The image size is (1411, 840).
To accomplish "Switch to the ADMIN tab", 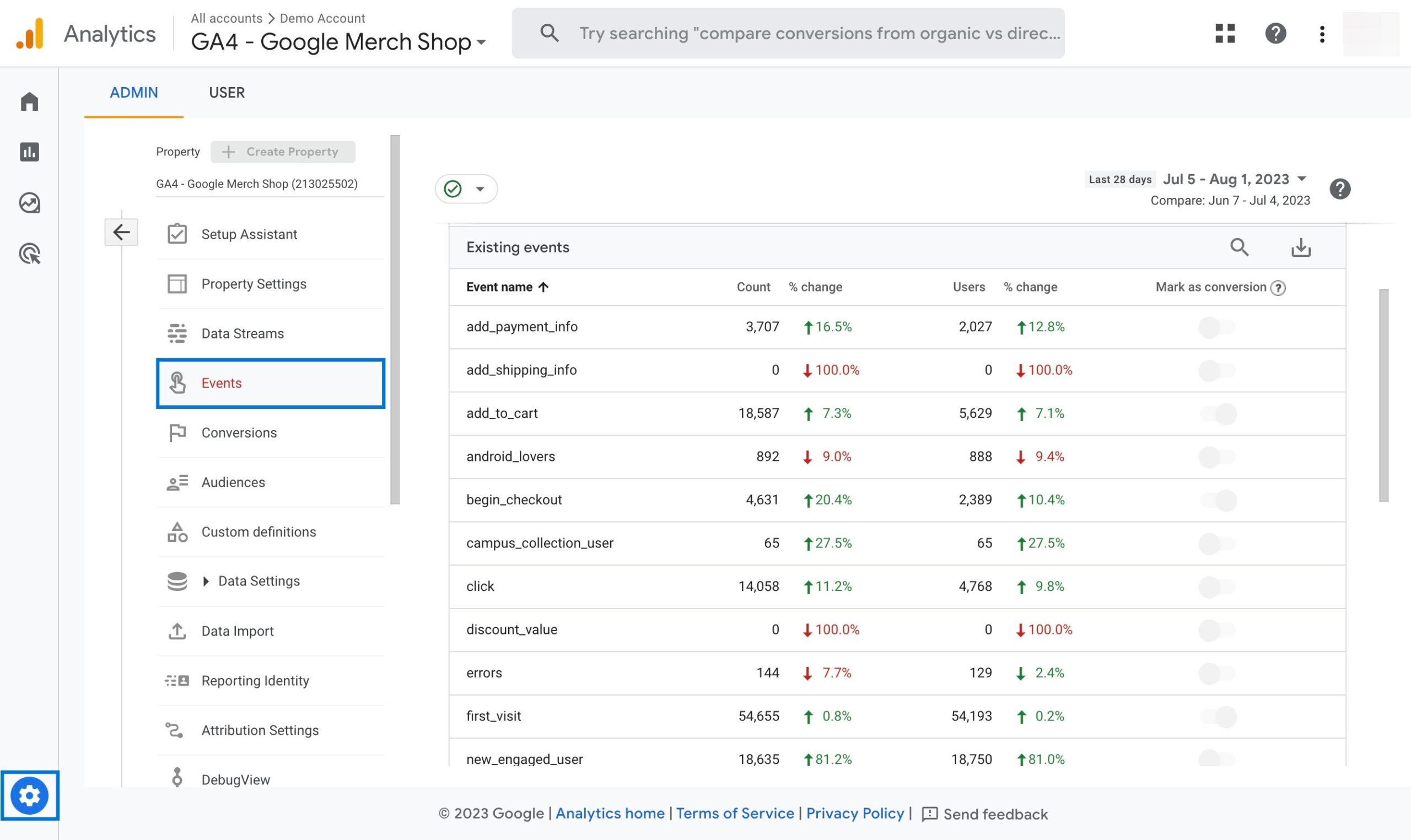I will pyautogui.click(x=133, y=92).
